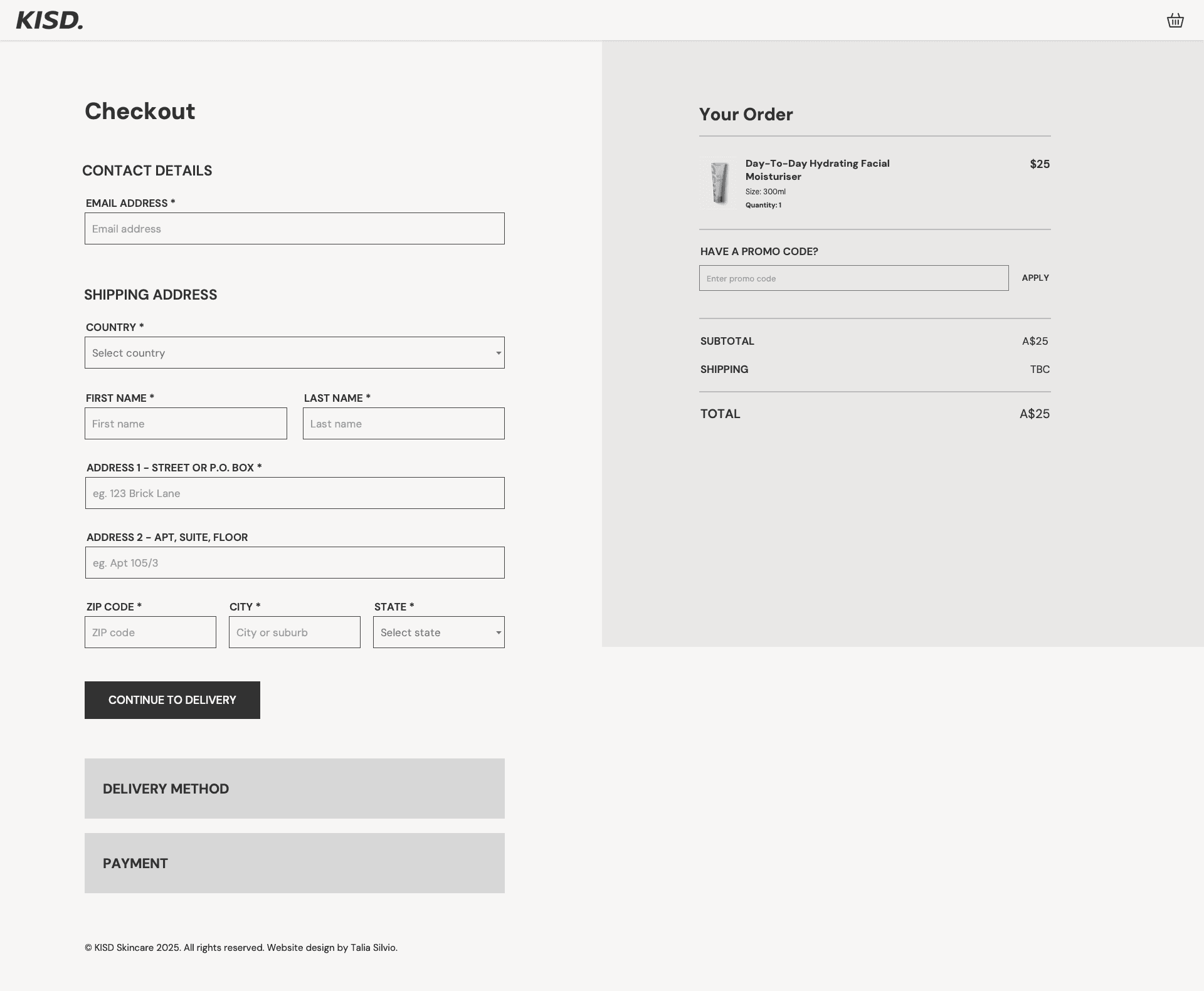Select the City or suburb field
Screen dimensions: 1204x991
294,632
